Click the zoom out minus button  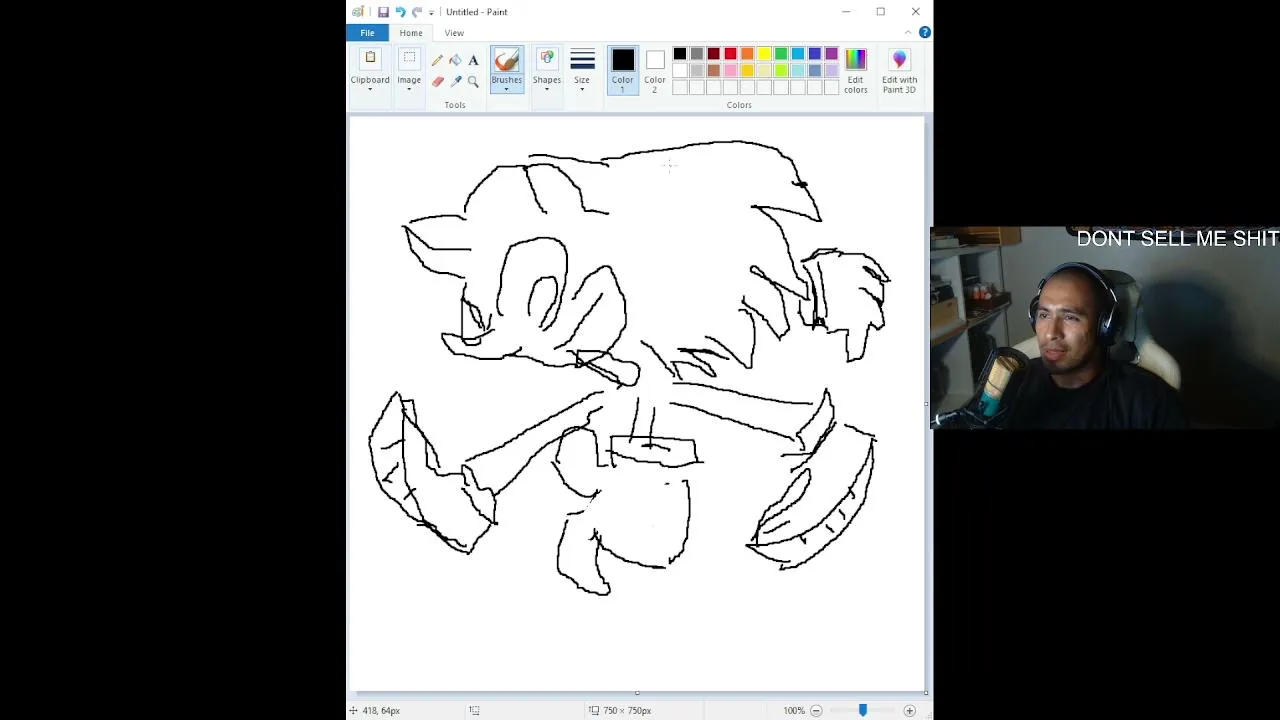coord(816,710)
